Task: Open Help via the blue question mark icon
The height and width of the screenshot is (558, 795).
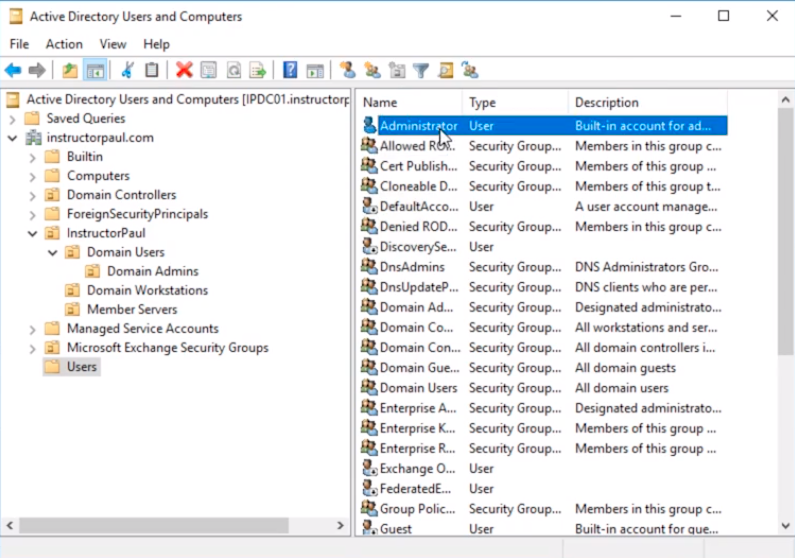Action: click(290, 70)
